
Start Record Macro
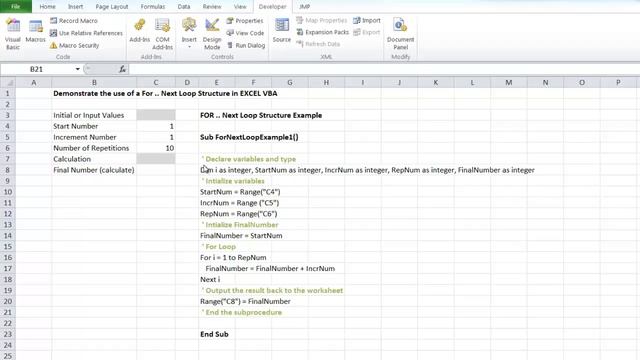pos(74,20)
